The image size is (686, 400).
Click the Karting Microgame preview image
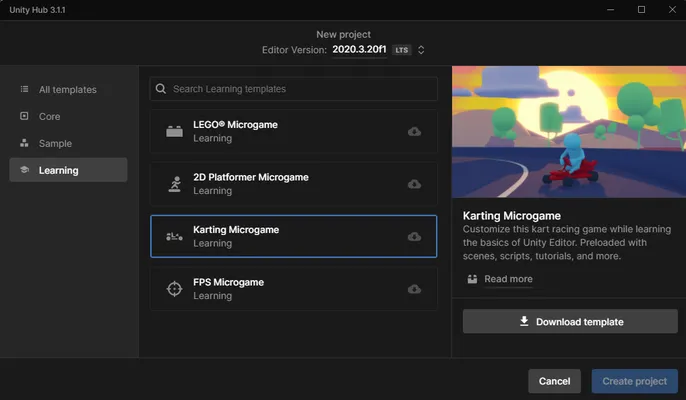coord(569,132)
